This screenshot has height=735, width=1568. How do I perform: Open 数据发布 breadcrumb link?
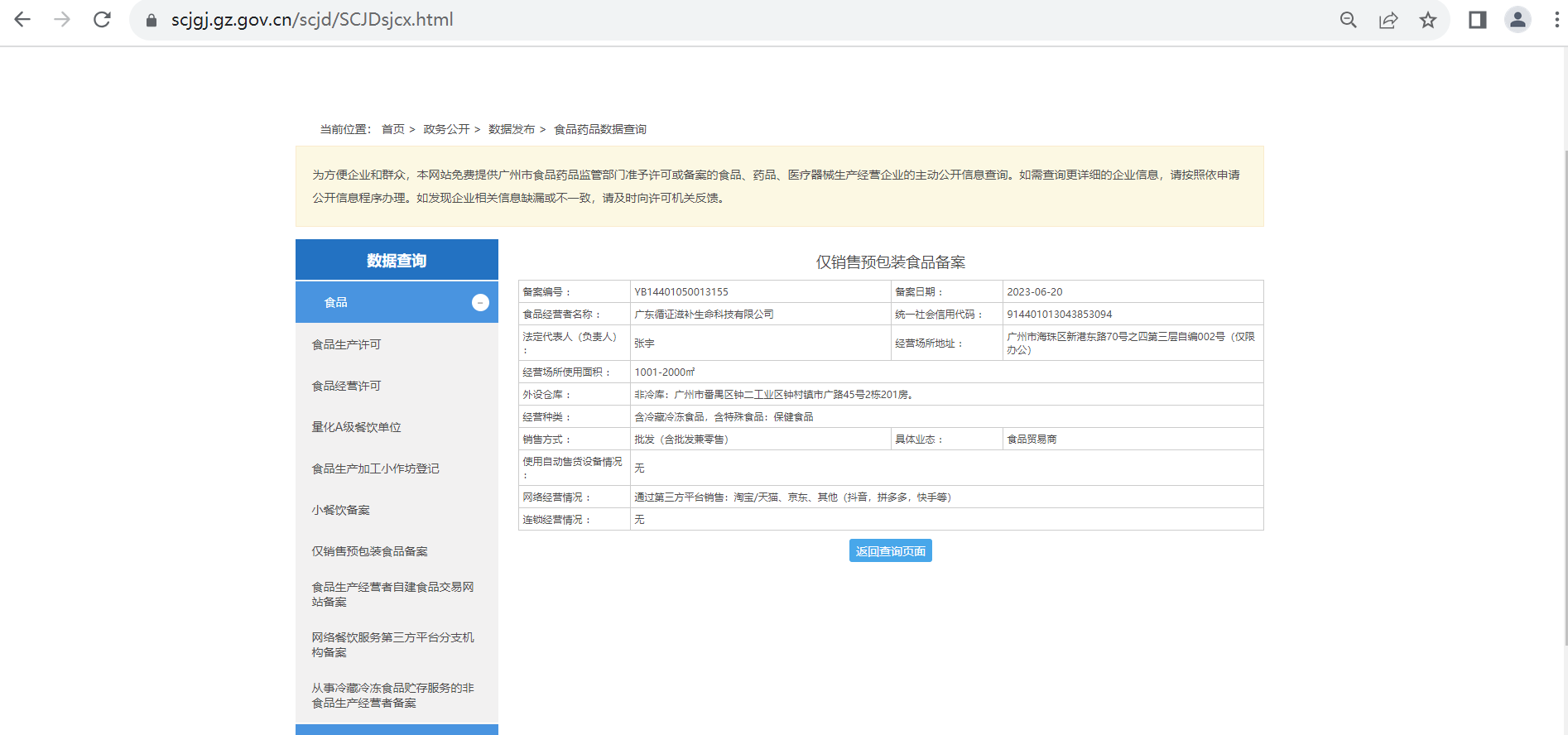511,129
